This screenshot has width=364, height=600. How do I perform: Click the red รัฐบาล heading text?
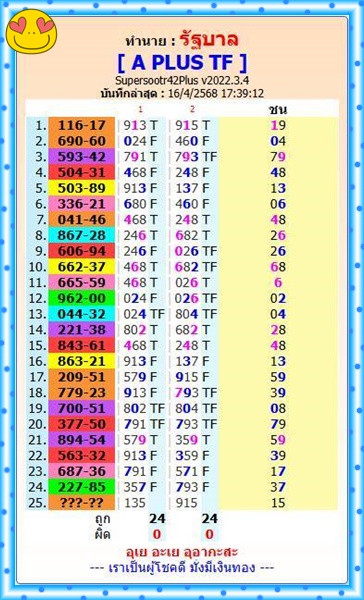tap(209, 40)
